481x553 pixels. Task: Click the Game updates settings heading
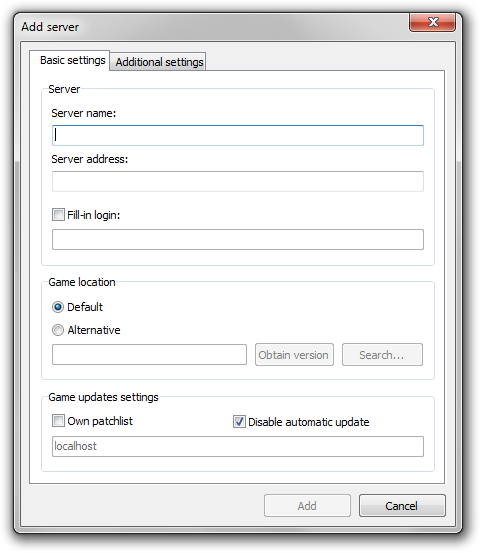(103, 397)
